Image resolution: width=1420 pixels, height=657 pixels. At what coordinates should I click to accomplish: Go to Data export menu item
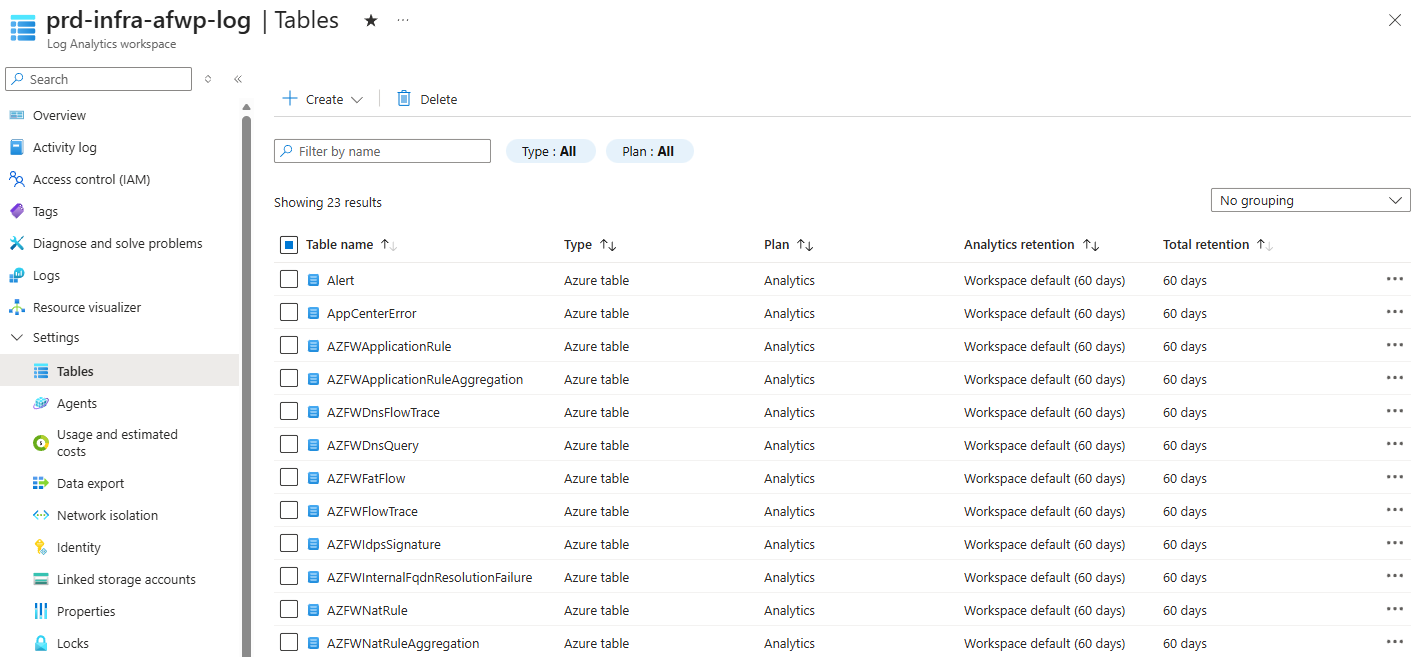point(90,483)
